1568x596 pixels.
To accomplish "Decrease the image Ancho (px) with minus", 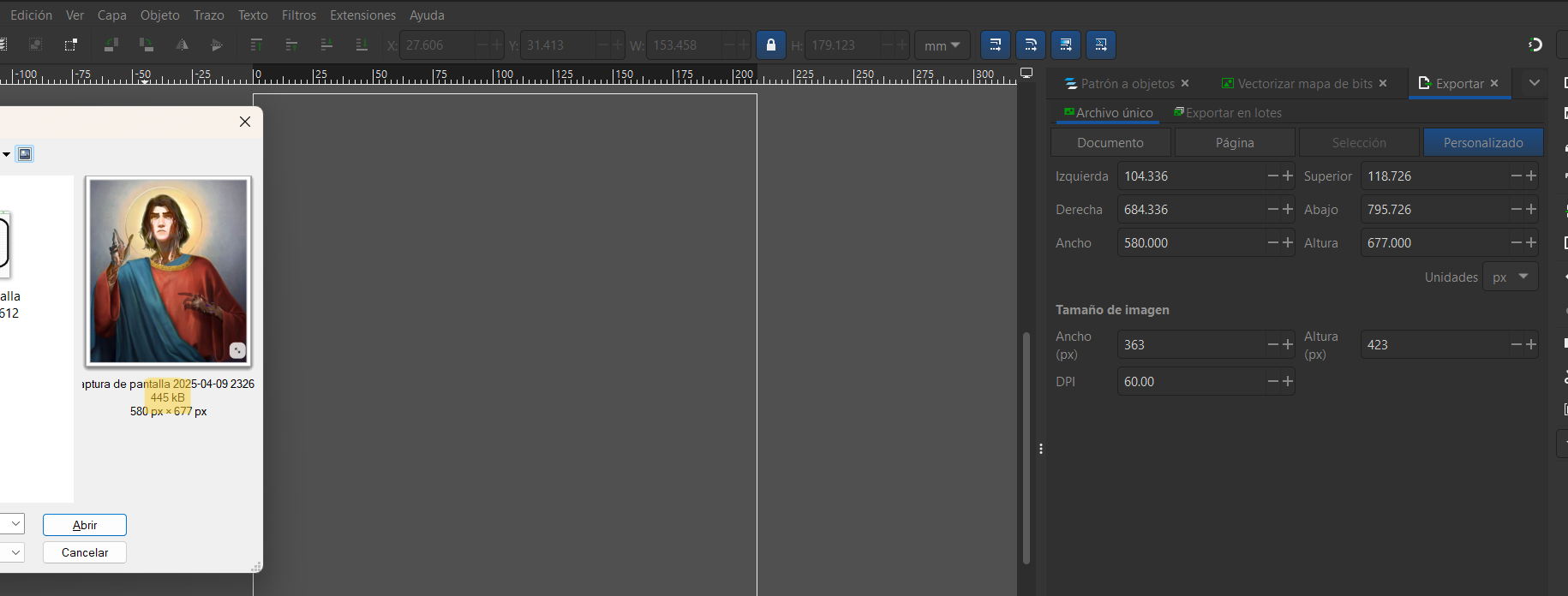I will tap(1273, 344).
